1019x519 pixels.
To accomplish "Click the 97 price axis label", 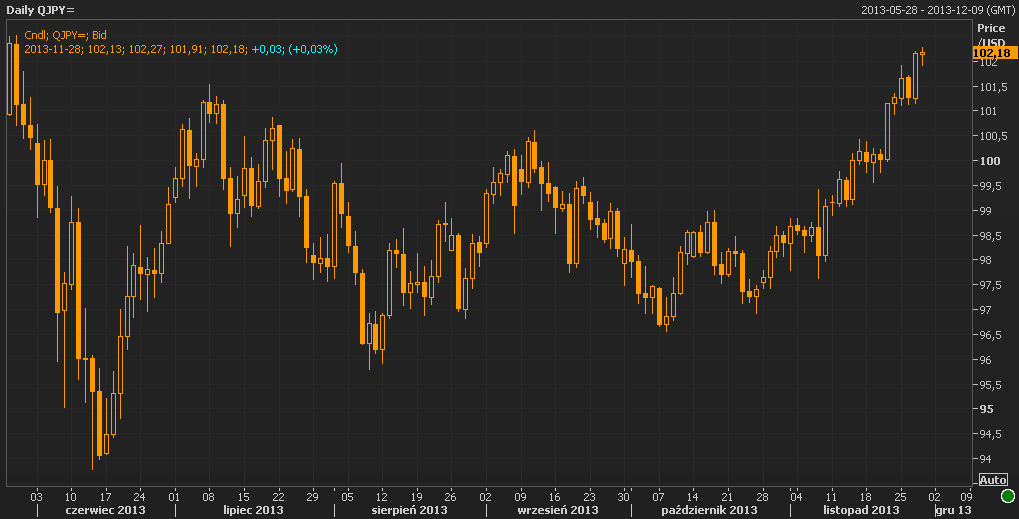I will (x=987, y=310).
